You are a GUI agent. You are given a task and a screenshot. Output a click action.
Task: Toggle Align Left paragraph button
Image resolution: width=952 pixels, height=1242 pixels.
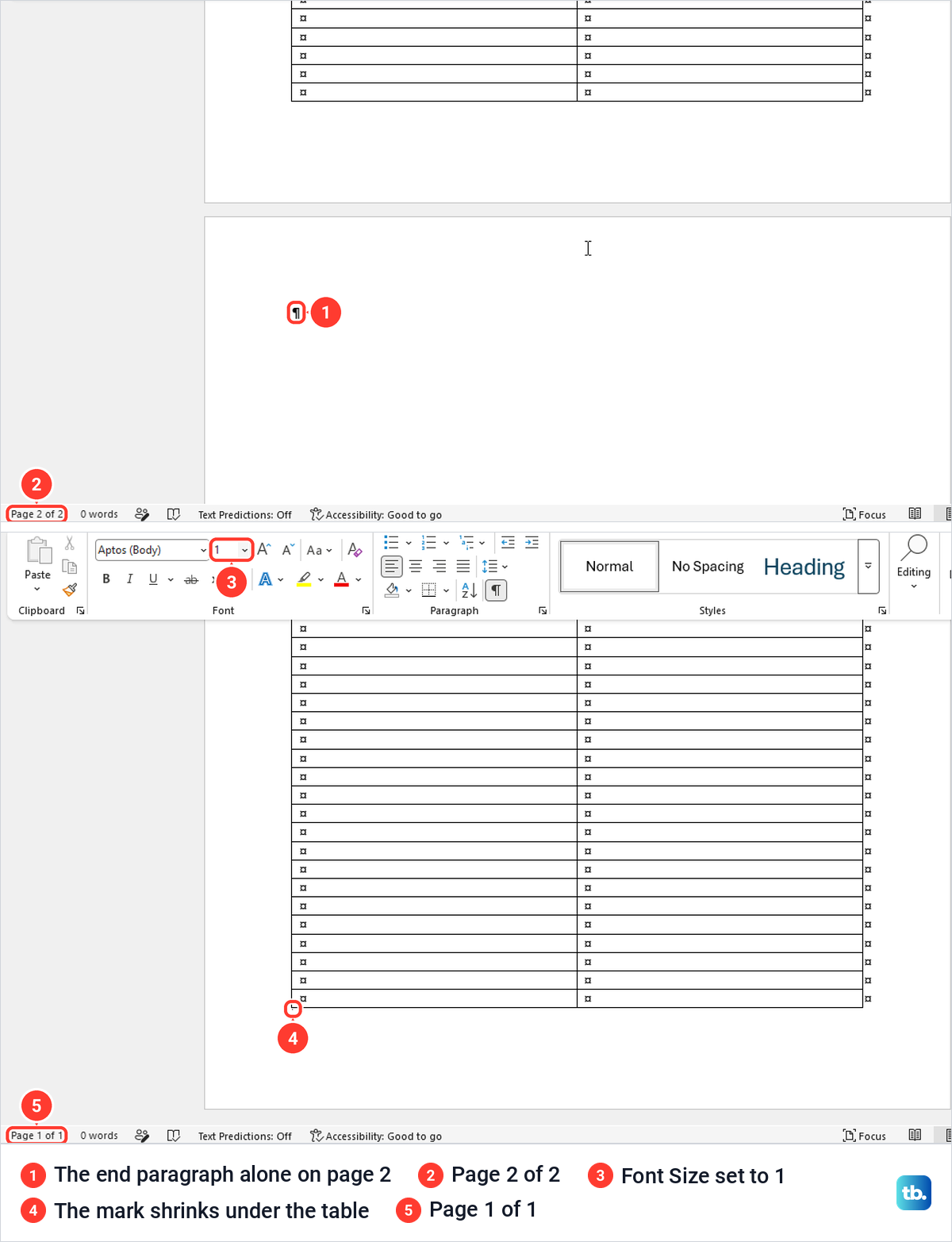point(392,566)
